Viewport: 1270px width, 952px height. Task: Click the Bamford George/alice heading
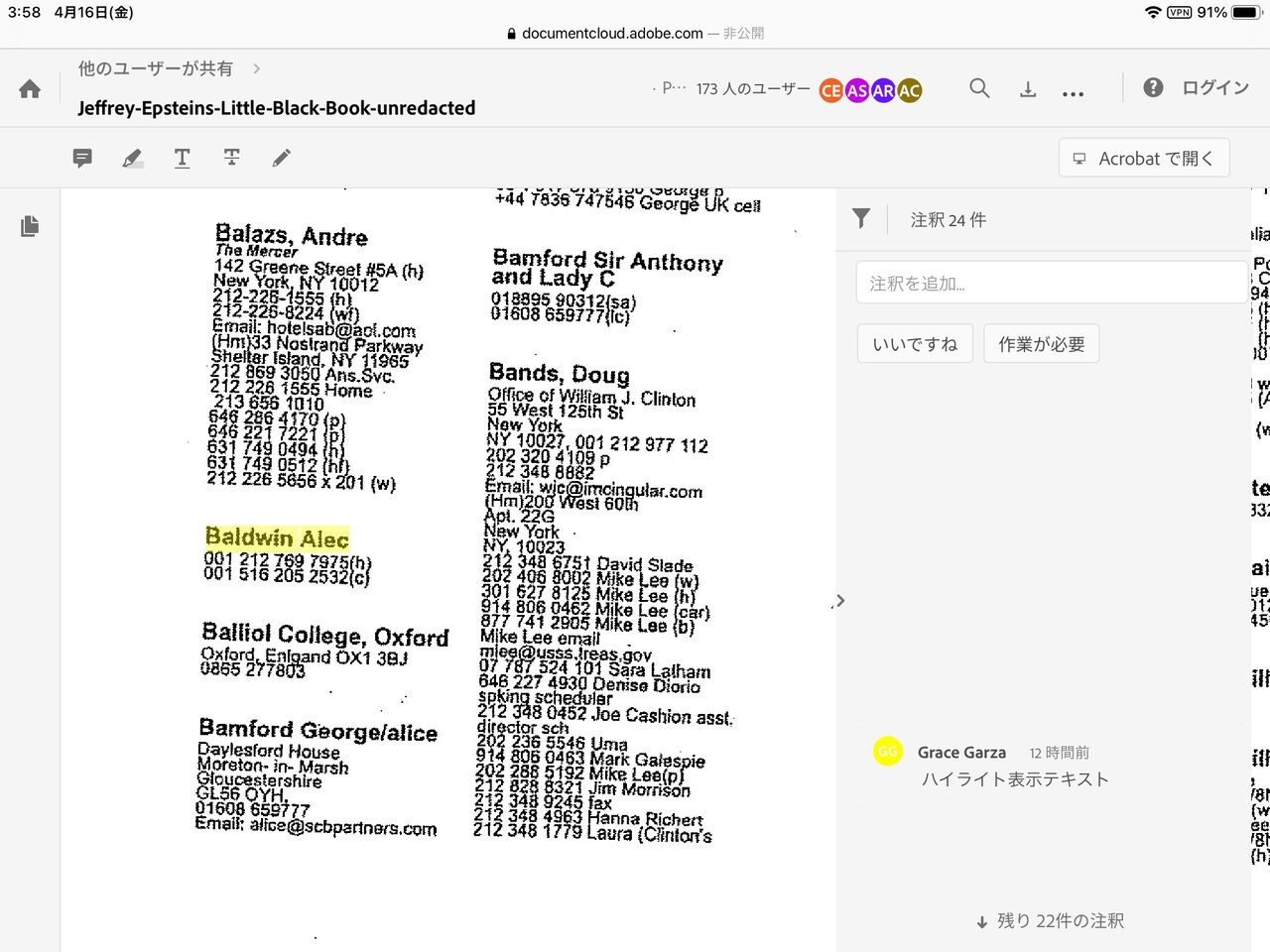pyautogui.click(x=317, y=730)
